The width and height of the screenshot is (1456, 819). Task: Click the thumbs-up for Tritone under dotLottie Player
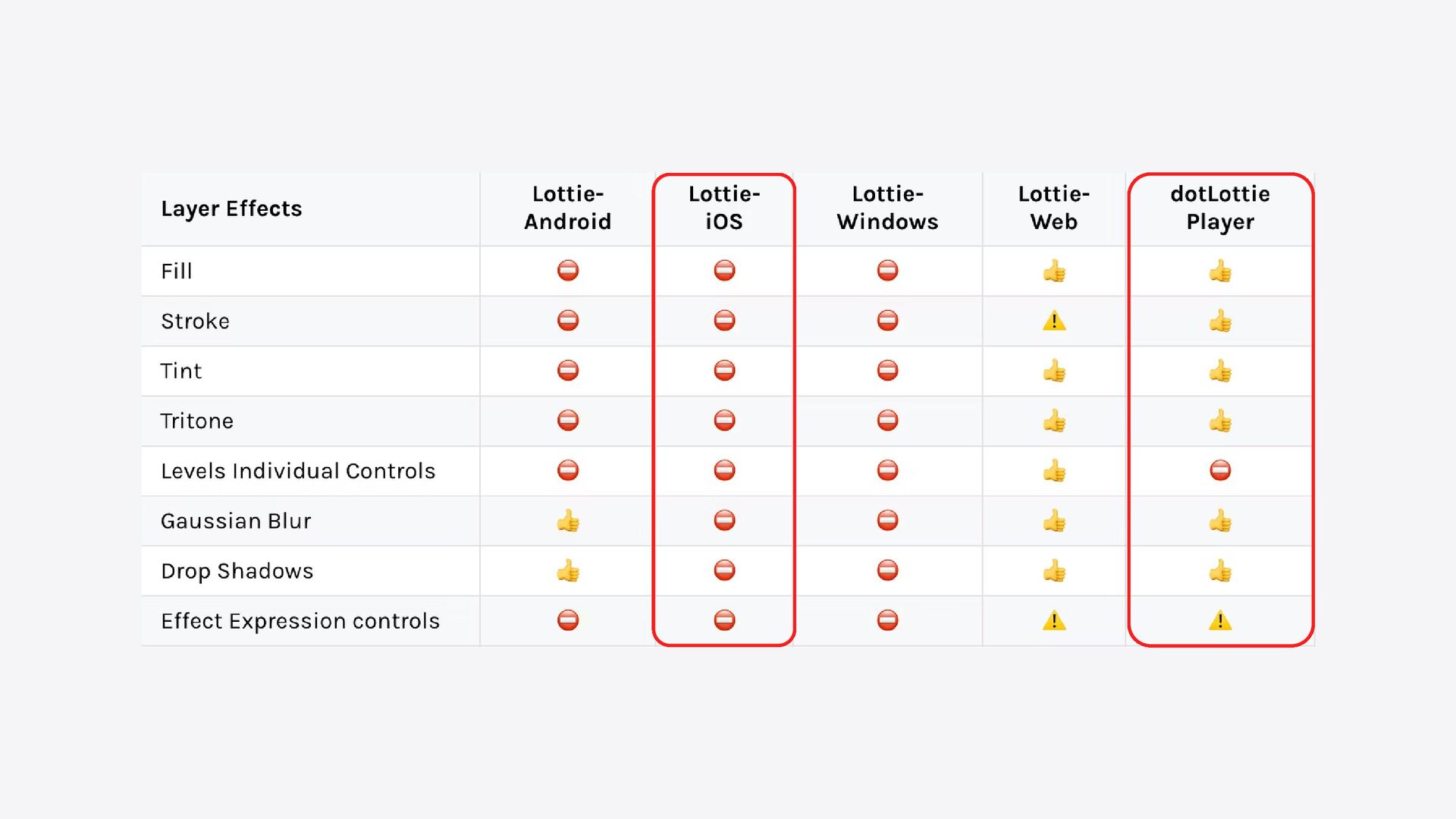[1220, 421]
